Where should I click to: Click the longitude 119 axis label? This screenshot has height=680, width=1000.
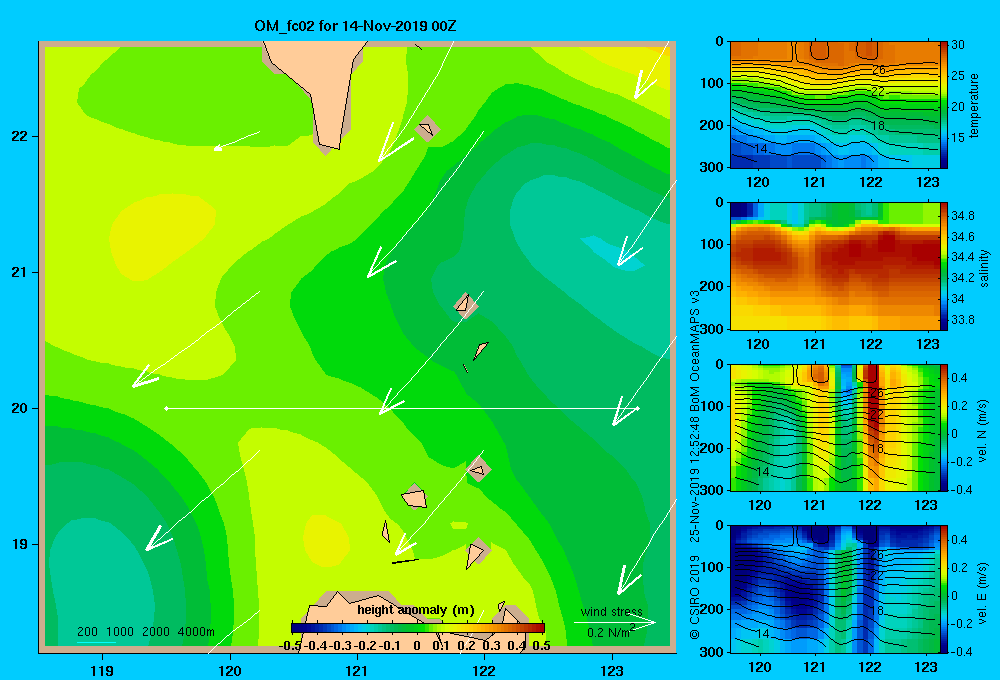pyautogui.click(x=102, y=670)
